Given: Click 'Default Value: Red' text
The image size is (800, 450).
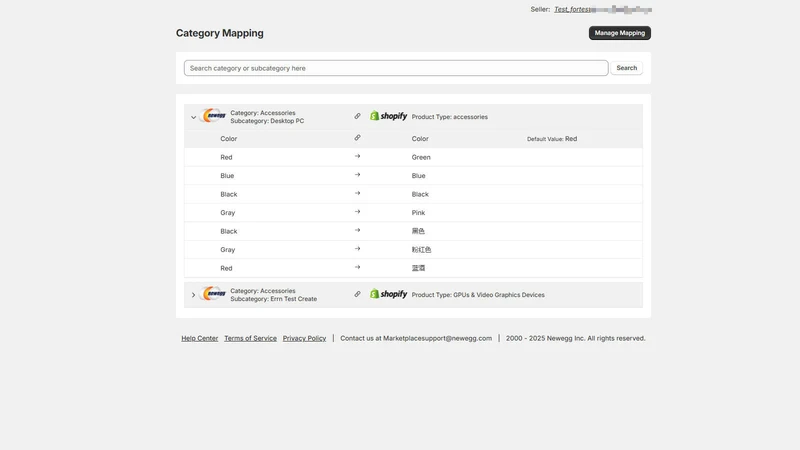Looking at the screenshot, I should tap(552, 139).
